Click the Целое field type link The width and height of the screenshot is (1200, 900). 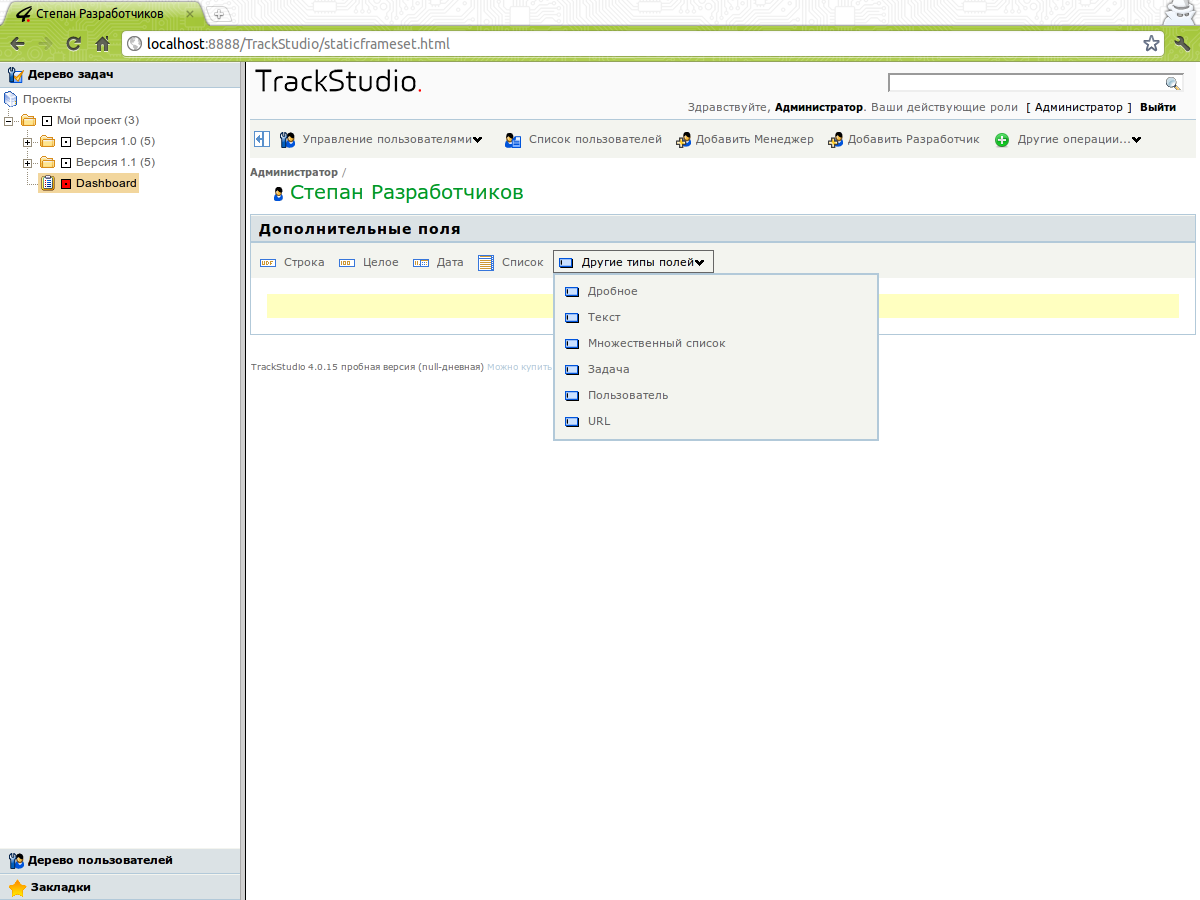[x=381, y=263]
